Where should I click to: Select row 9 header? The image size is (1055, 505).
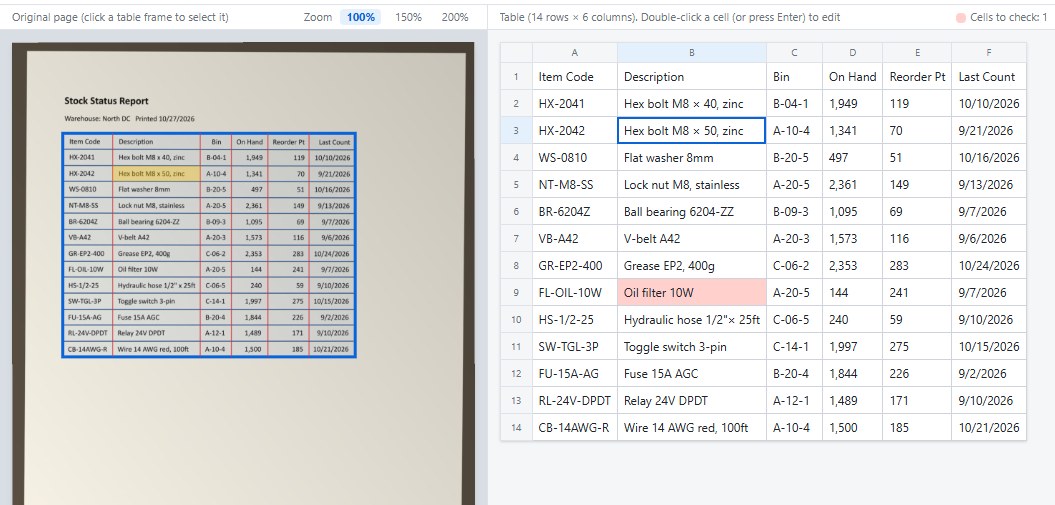point(516,293)
